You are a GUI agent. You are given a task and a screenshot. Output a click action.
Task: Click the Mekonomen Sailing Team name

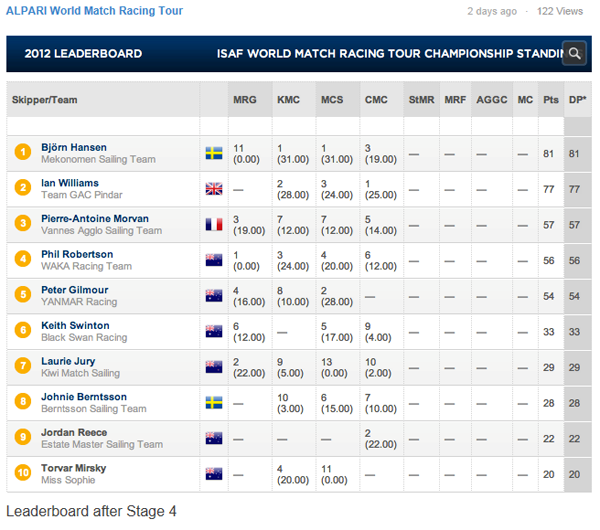pos(98,159)
